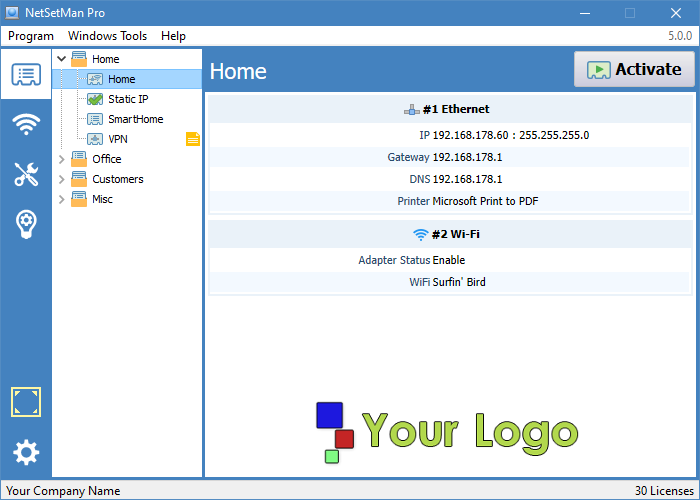Switch to full mode with yellow-framed icon
This screenshot has width=700, height=500.
coord(26,402)
